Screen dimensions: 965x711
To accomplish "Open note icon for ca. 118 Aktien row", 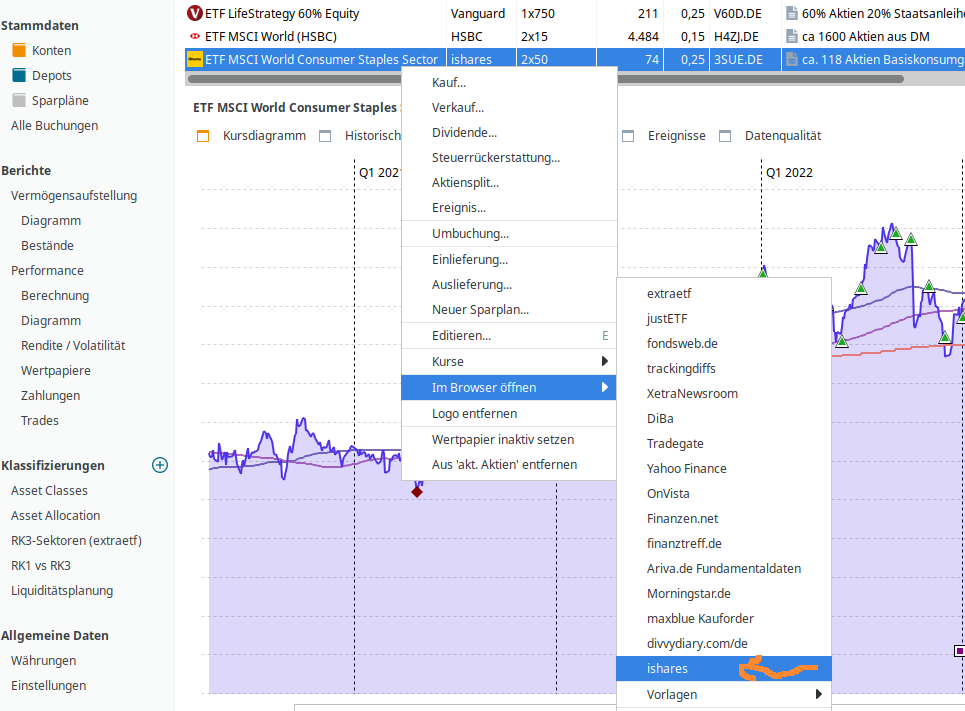I will 792,60.
